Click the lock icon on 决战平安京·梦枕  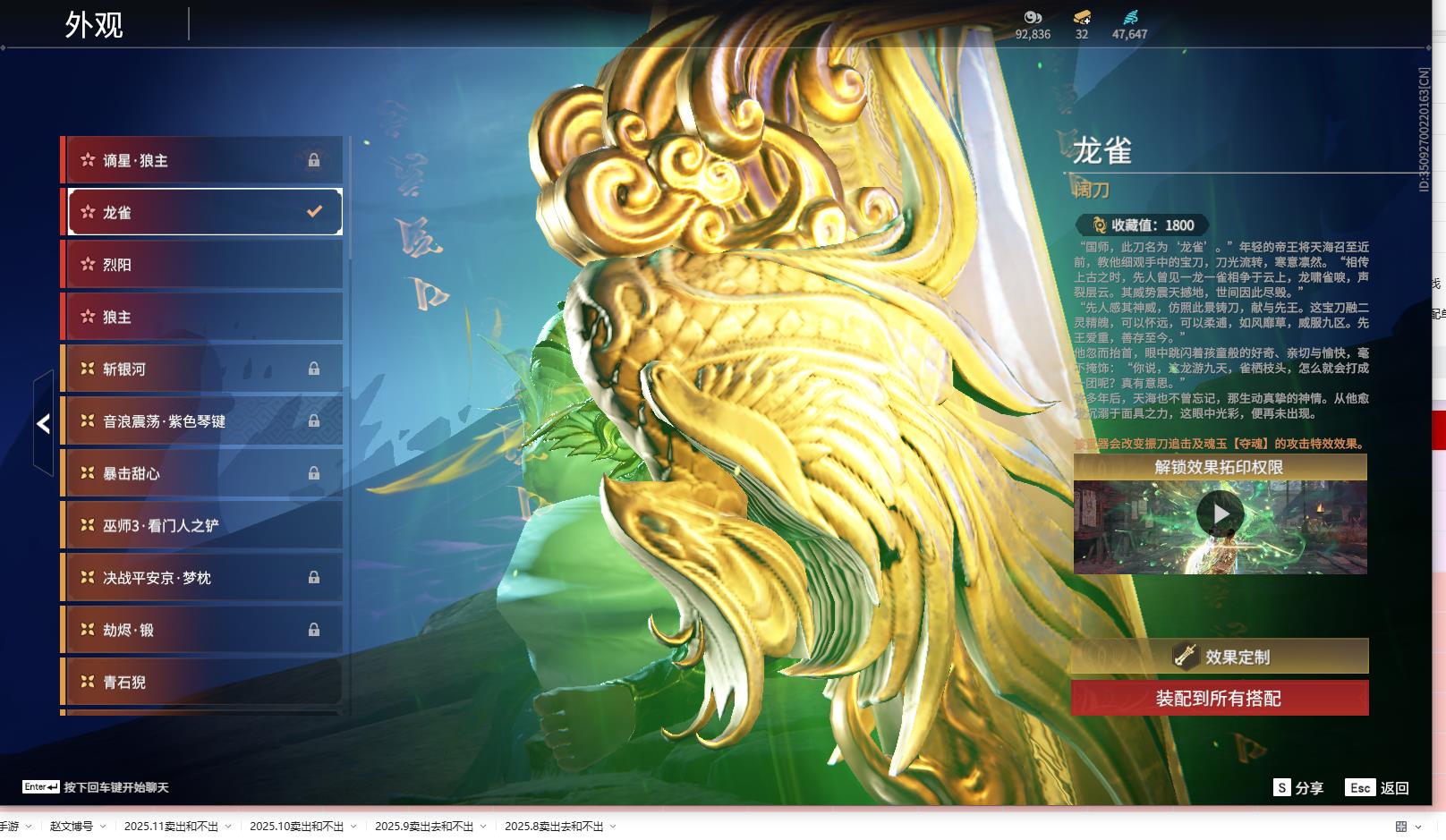pos(314,578)
